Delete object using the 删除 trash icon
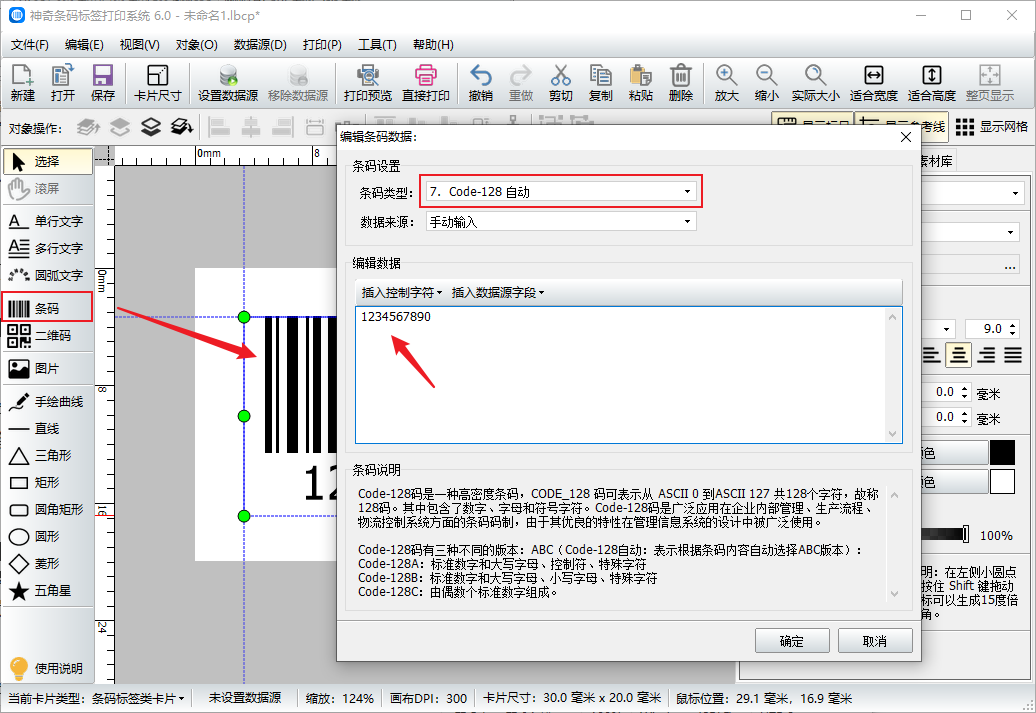The image size is (1036, 713). tap(681, 83)
